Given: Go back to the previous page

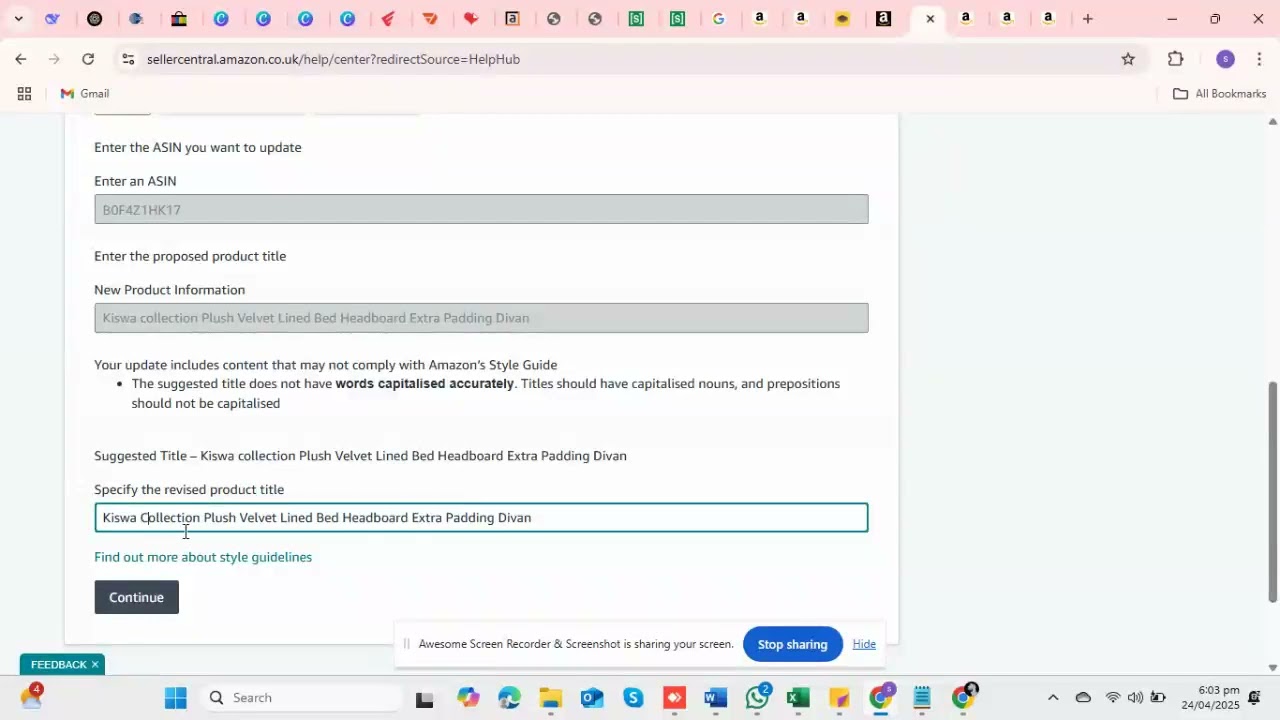Looking at the screenshot, I should (20, 59).
